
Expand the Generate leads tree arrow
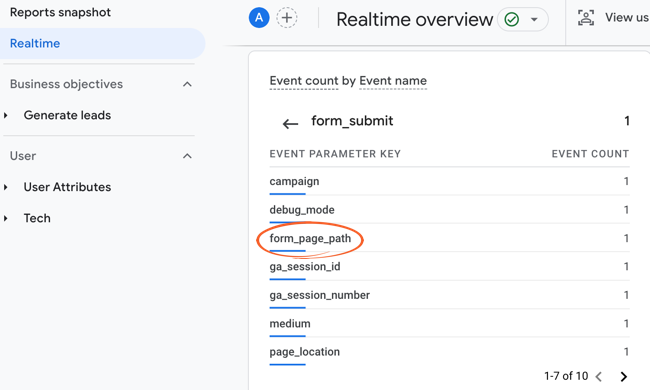(6, 115)
